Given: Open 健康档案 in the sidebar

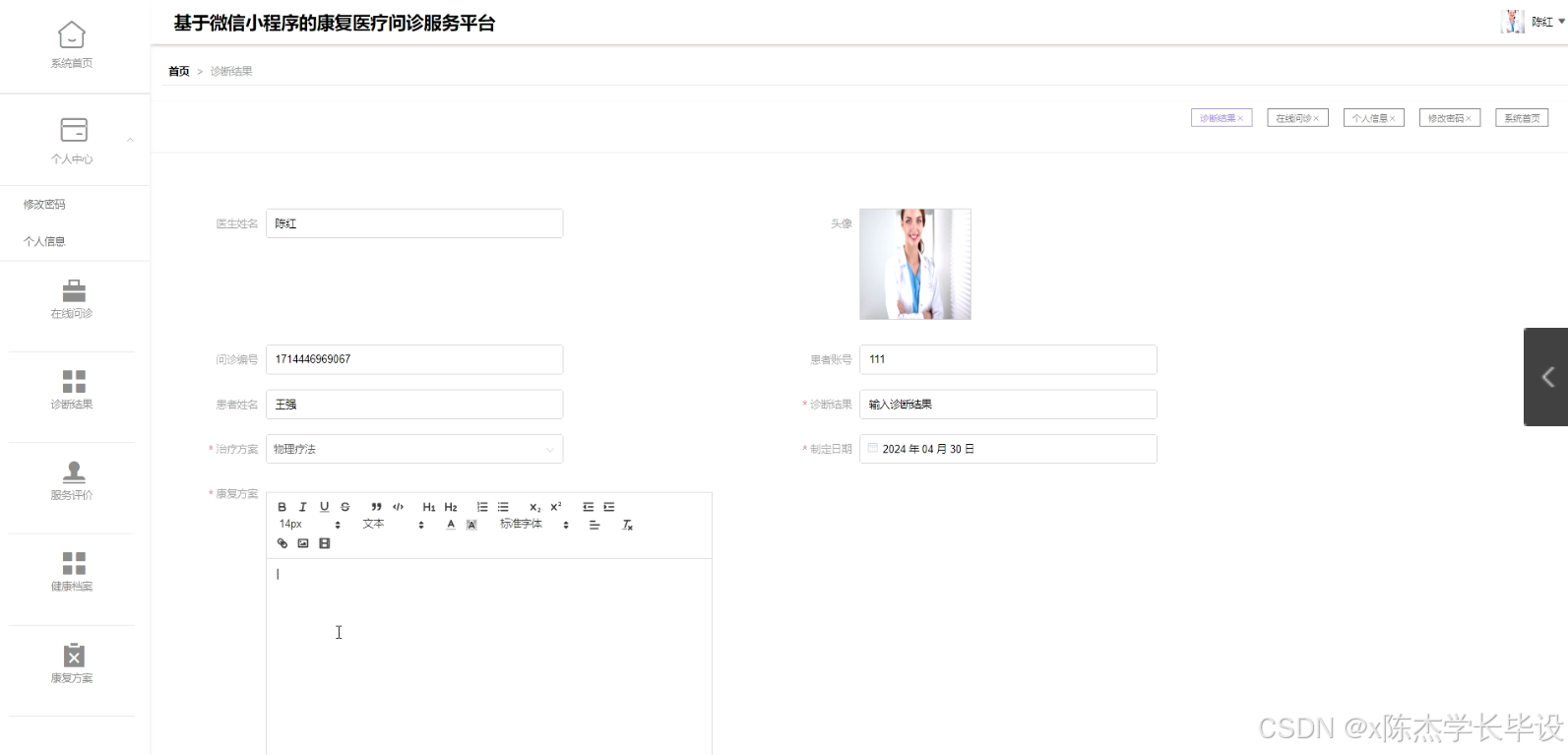Looking at the screenshot, I should click(x=72, y=572).
